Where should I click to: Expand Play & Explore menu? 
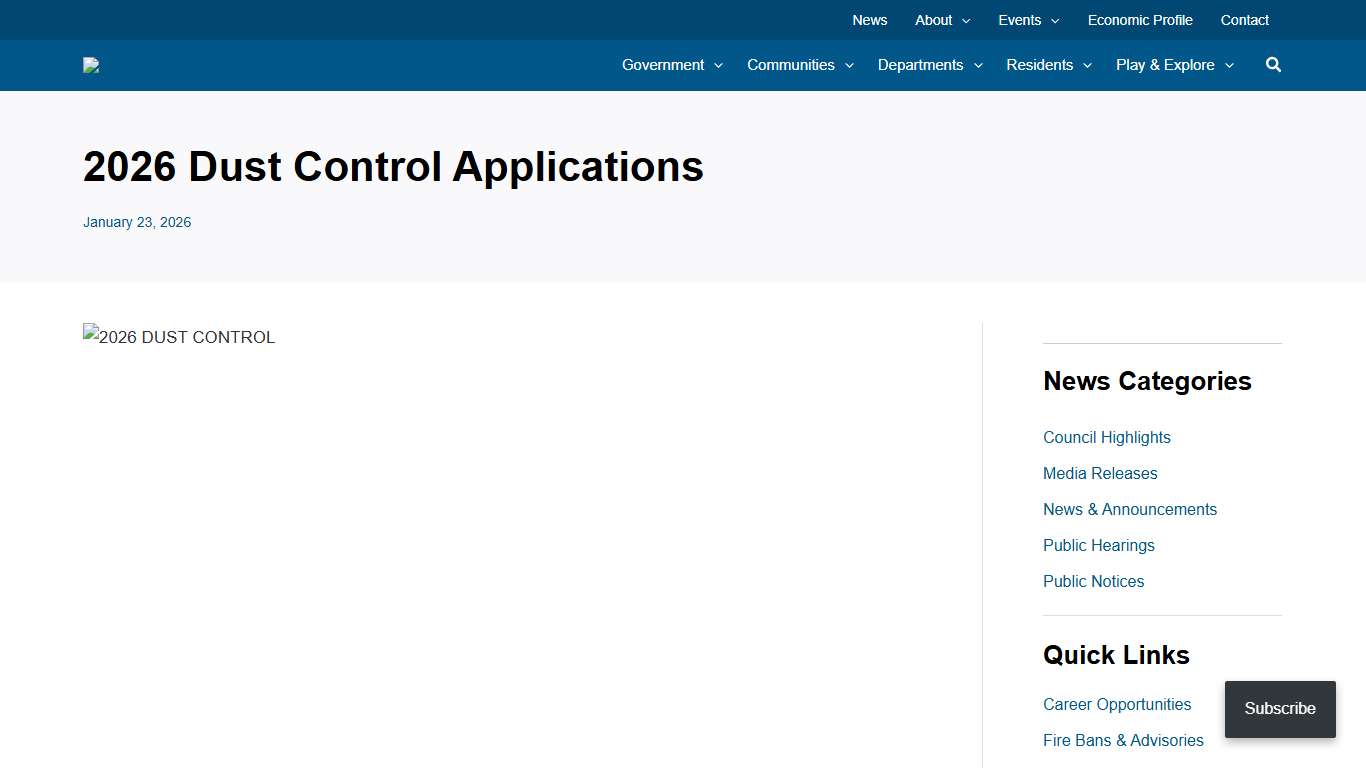(1175, 65)
